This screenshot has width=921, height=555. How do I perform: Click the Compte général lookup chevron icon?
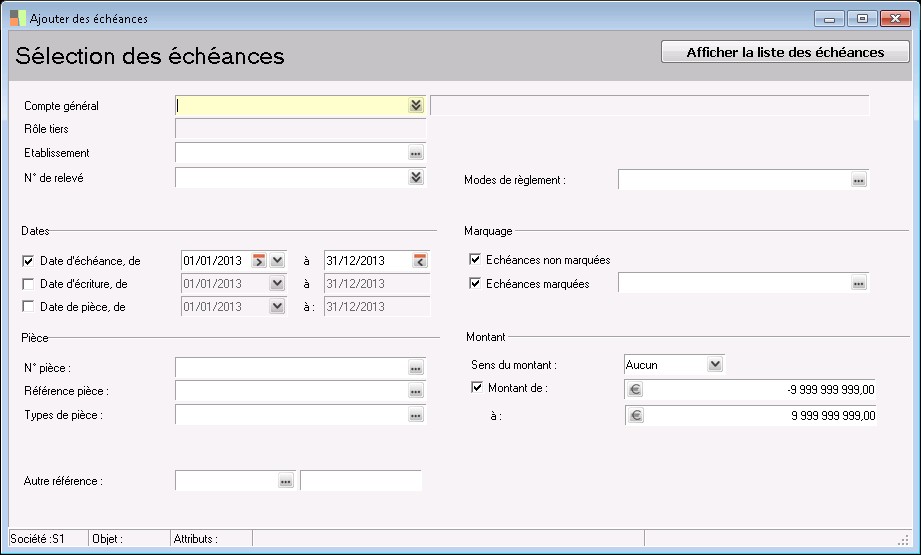[416, 105]
